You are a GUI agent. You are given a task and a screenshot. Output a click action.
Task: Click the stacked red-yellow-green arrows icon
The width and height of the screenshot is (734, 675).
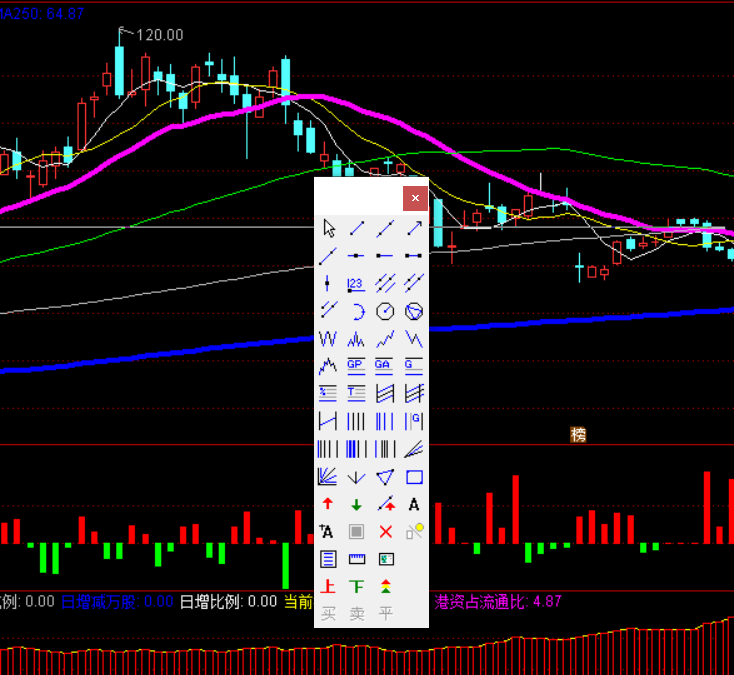click(386, 587)
